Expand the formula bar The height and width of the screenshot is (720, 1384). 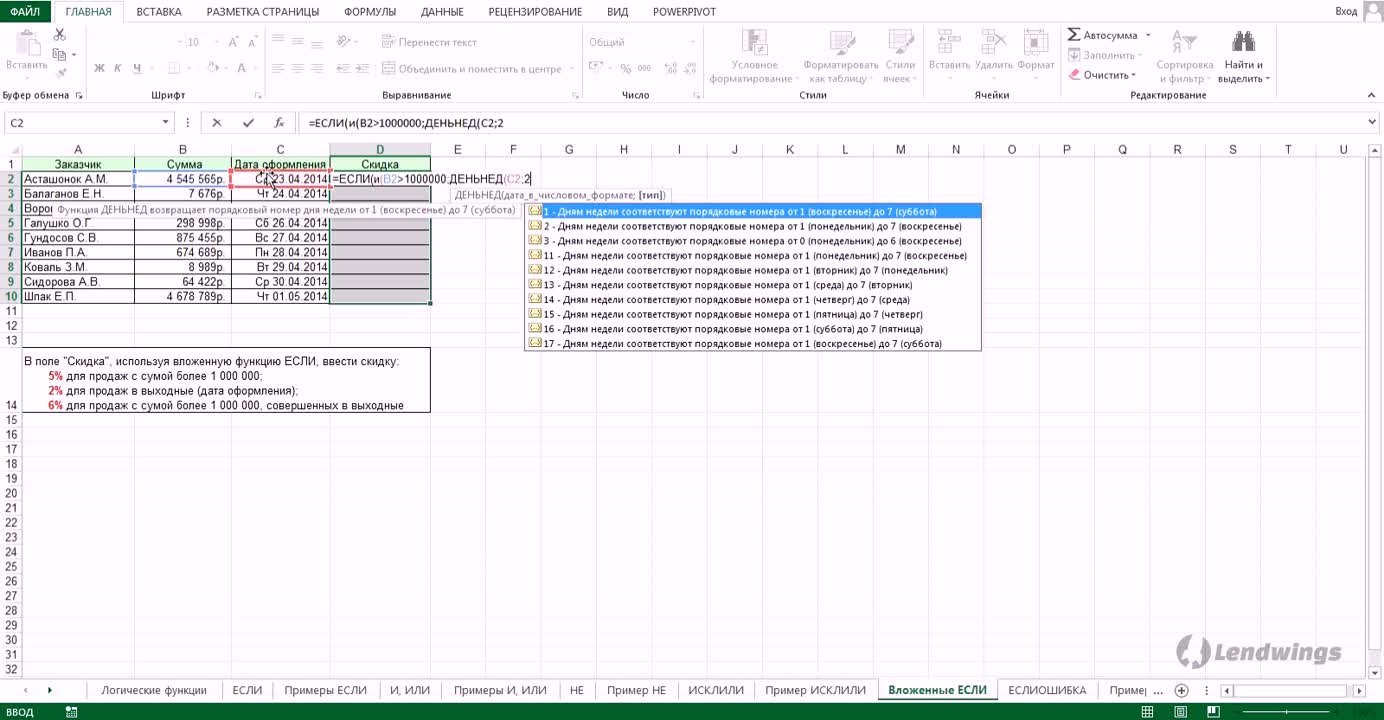point(1371,123)
